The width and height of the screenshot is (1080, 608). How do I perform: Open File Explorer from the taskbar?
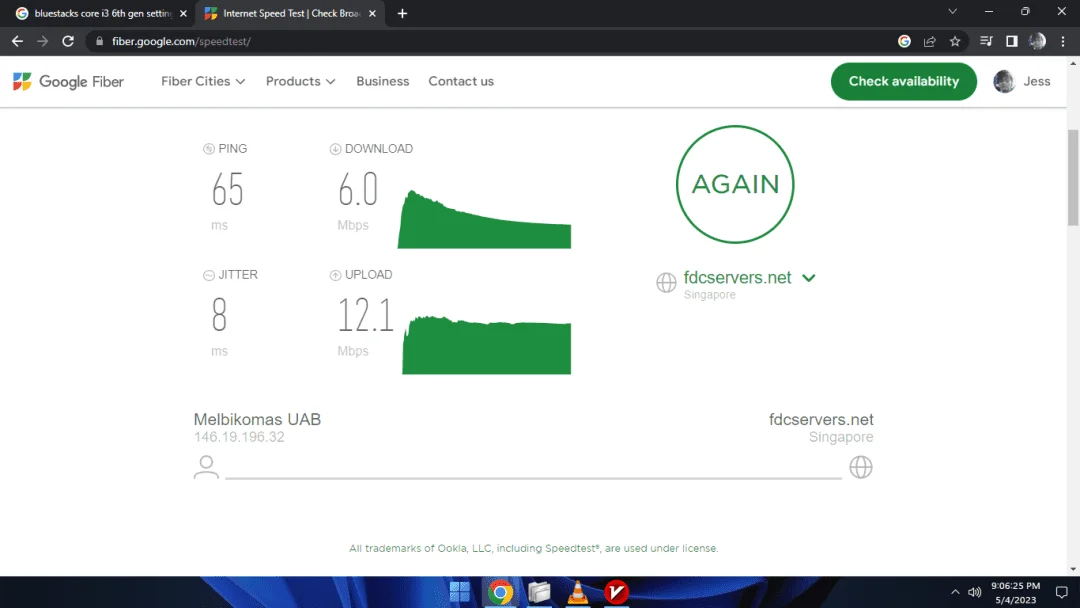point(539,591)
